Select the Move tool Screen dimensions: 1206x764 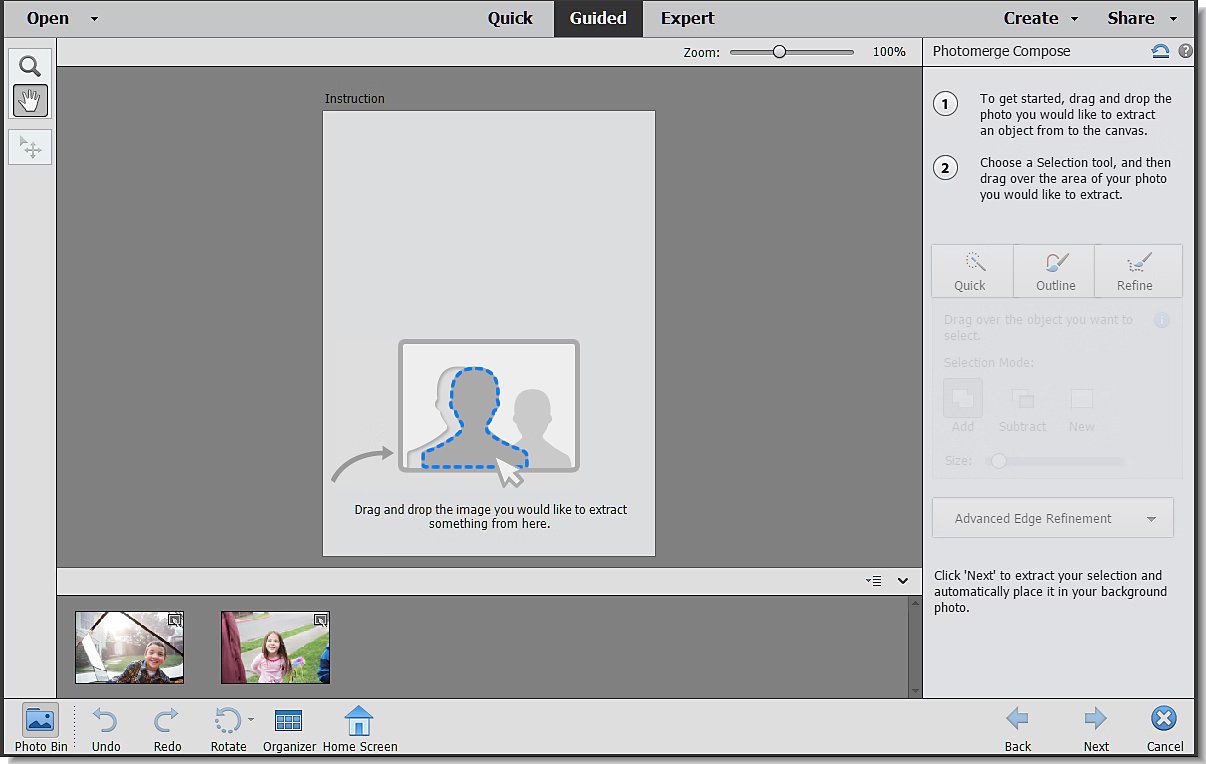[x=30, y=148]
